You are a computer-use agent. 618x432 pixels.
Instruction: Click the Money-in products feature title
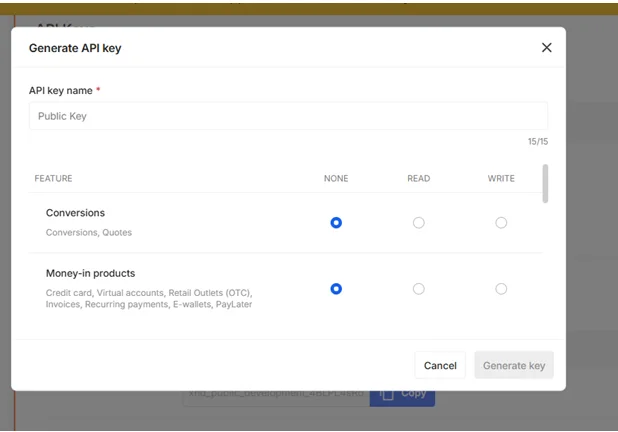click(90, 273)
